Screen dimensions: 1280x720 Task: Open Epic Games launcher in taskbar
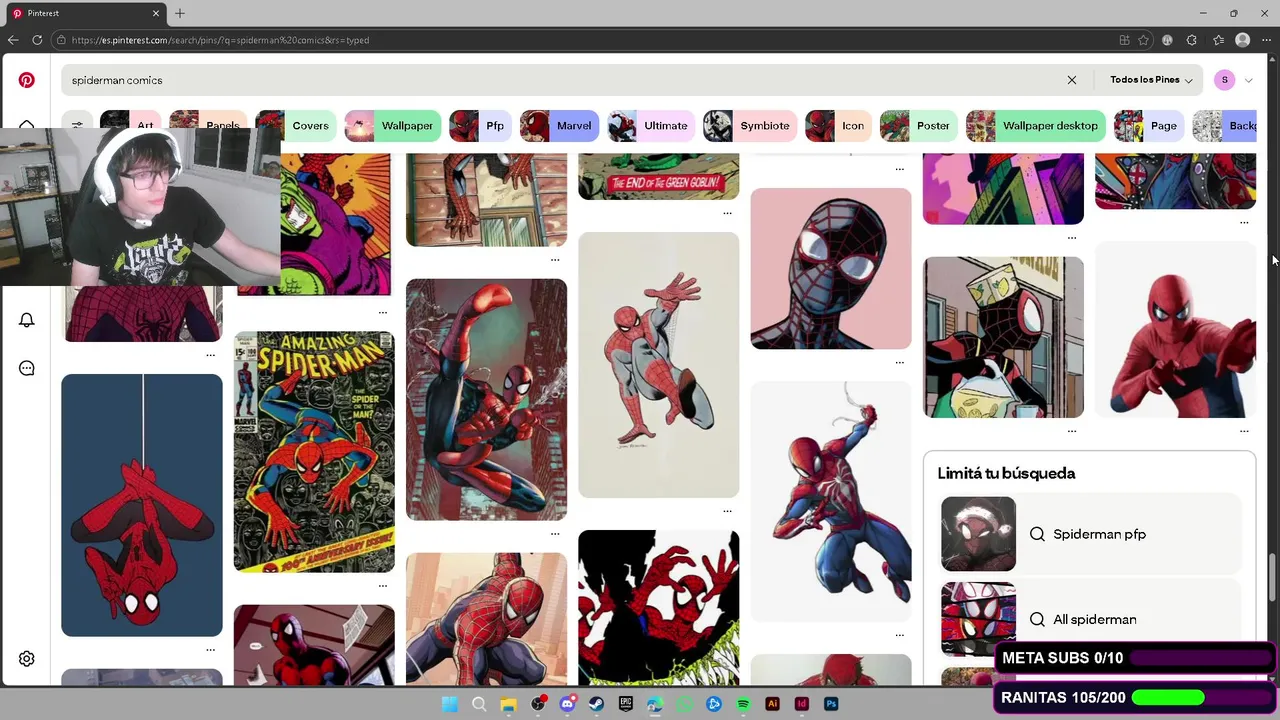point(626,704)
